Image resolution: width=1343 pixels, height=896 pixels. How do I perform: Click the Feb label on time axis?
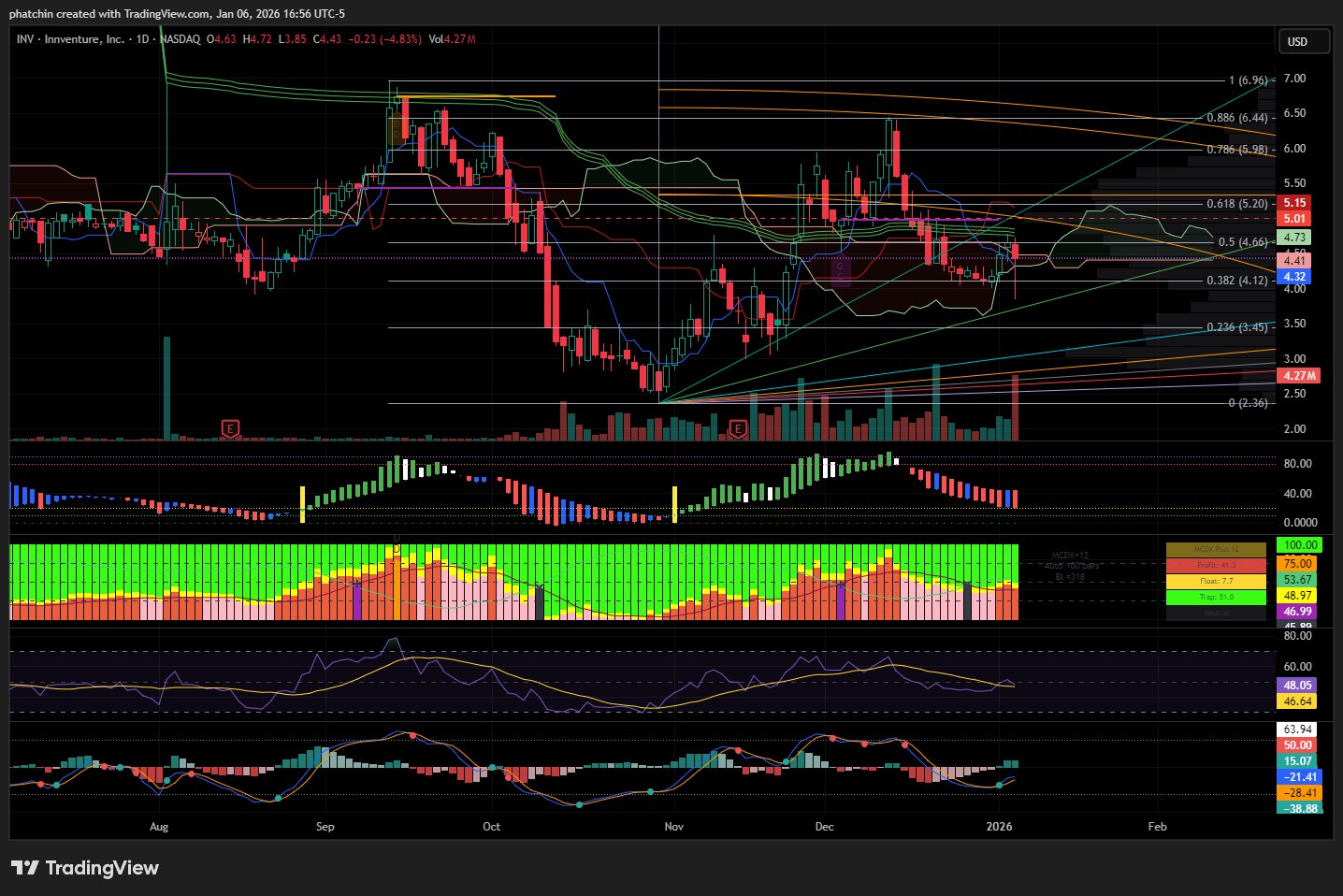click(1157, 827)
